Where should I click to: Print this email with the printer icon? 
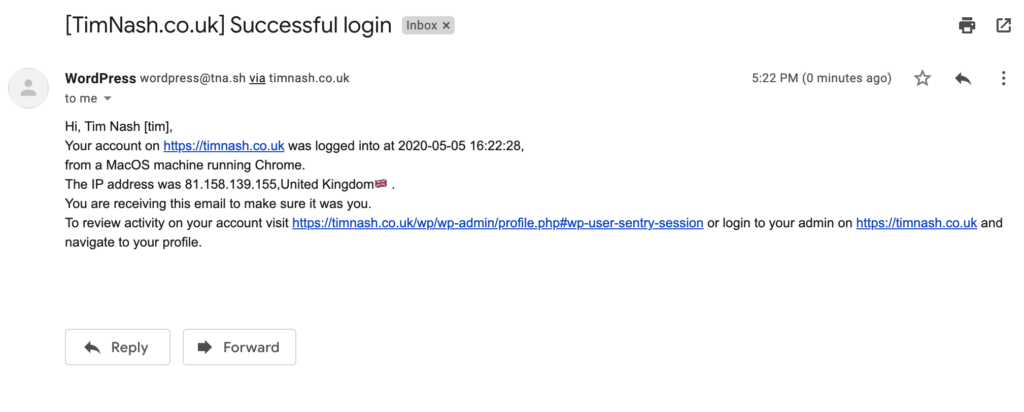(967, 25)
